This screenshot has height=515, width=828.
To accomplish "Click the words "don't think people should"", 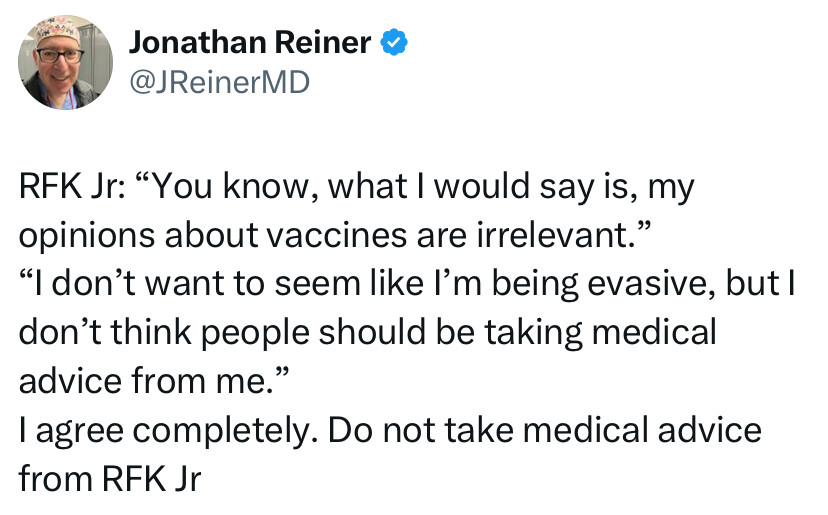I will coord(222,333).
